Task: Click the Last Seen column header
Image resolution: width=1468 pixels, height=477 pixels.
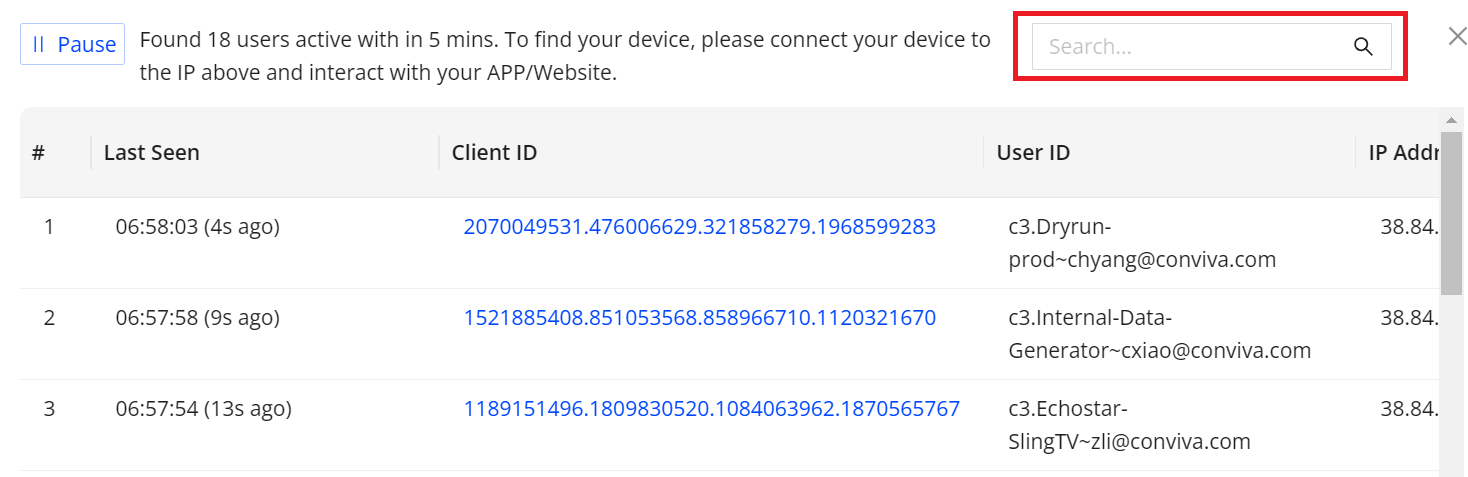Action: pos(152,153)
